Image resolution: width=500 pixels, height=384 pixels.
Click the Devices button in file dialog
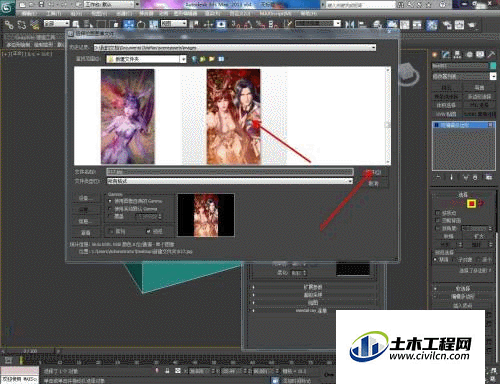coord(86,198)
